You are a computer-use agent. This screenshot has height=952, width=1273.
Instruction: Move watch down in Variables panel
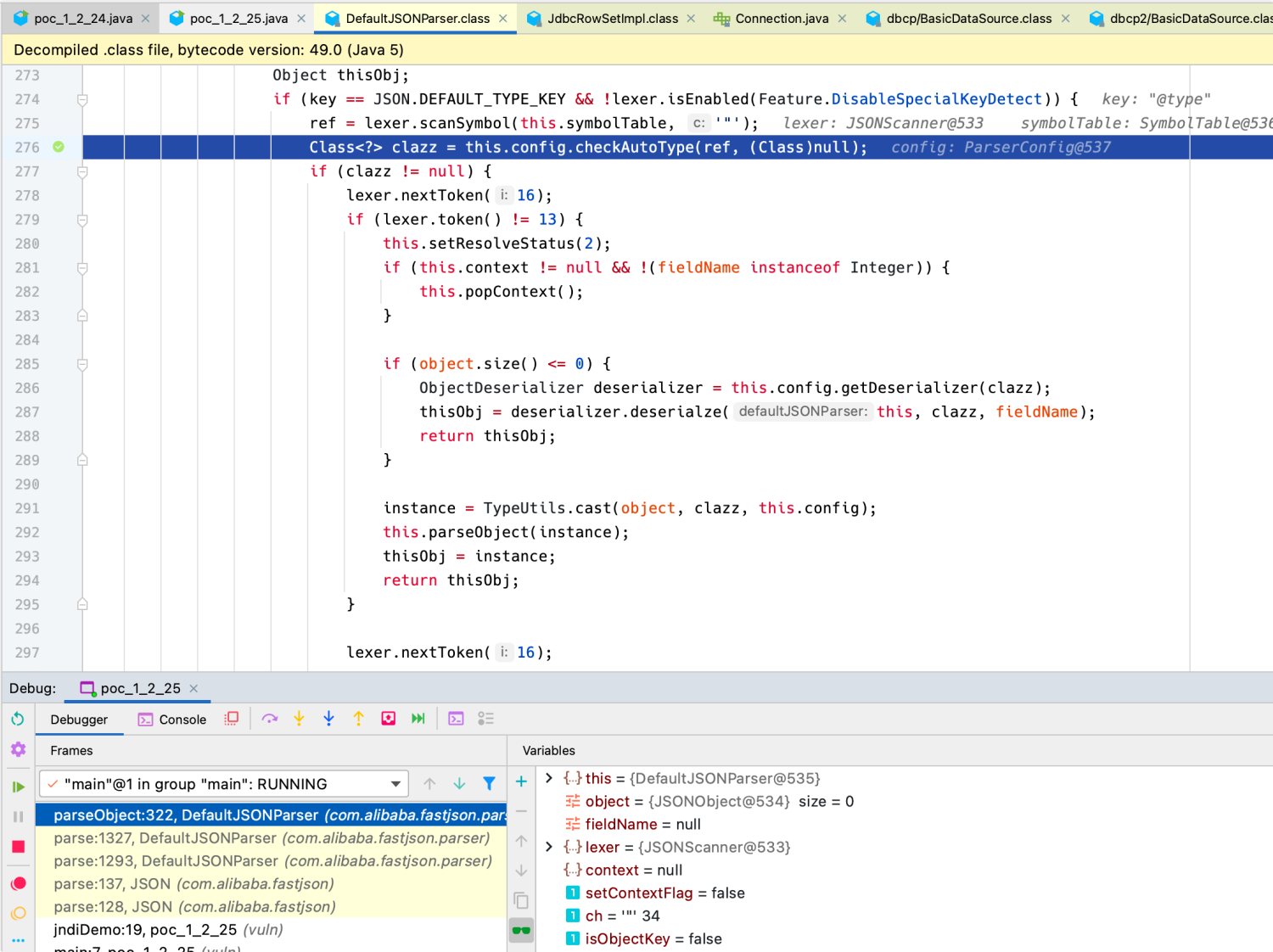[x=521, y=871]
